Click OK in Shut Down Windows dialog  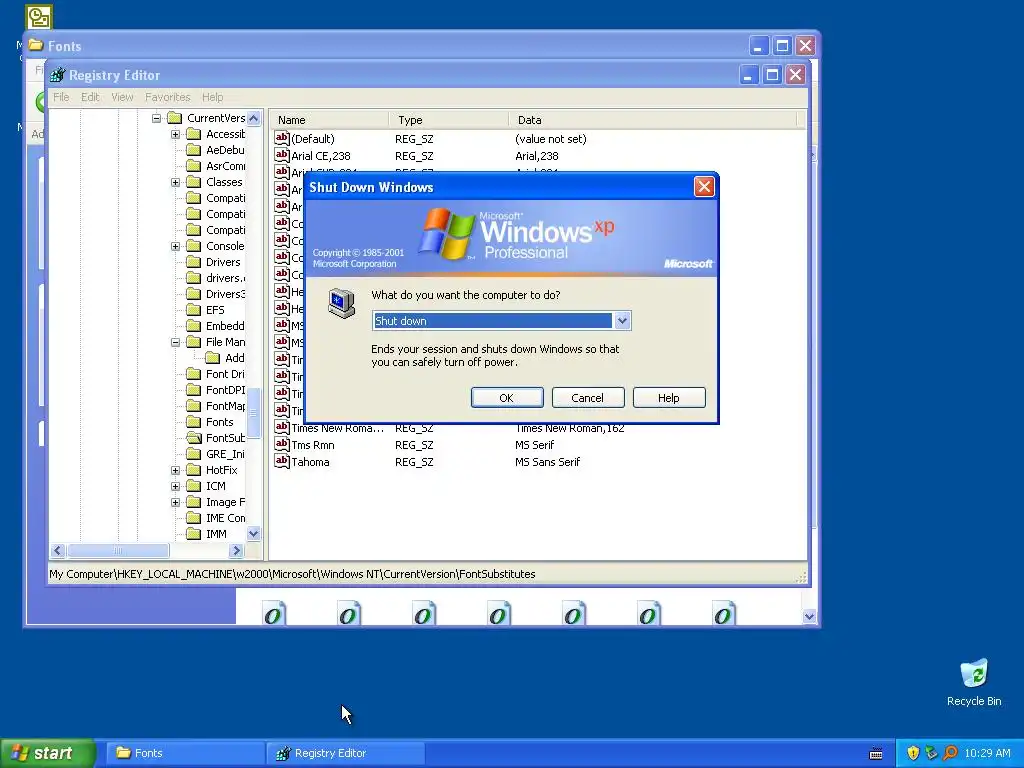[x=507, y=398]
